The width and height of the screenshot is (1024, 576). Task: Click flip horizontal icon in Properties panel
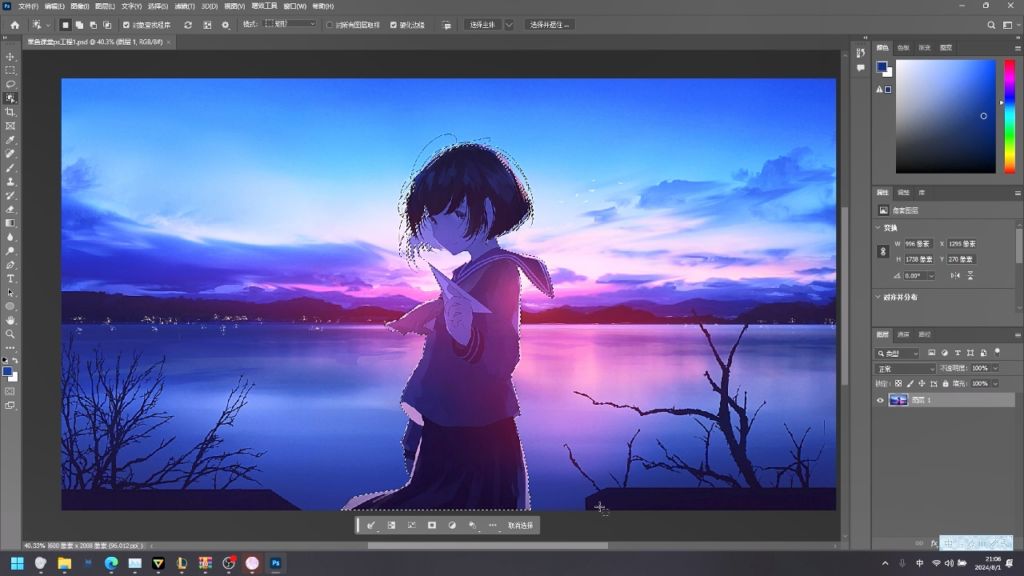click(x=955, y=275)
